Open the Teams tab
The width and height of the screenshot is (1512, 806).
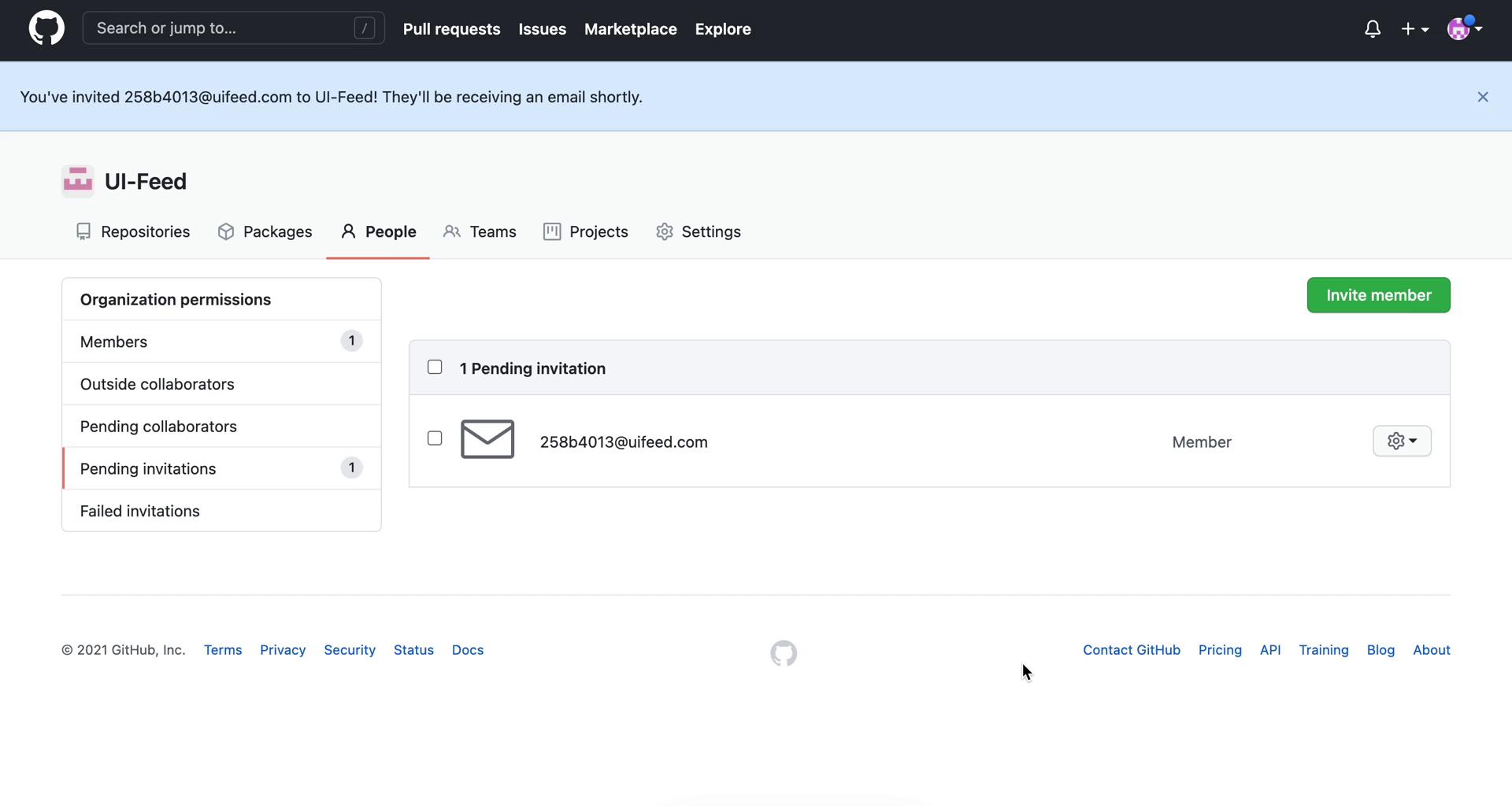tap(480, 231)
